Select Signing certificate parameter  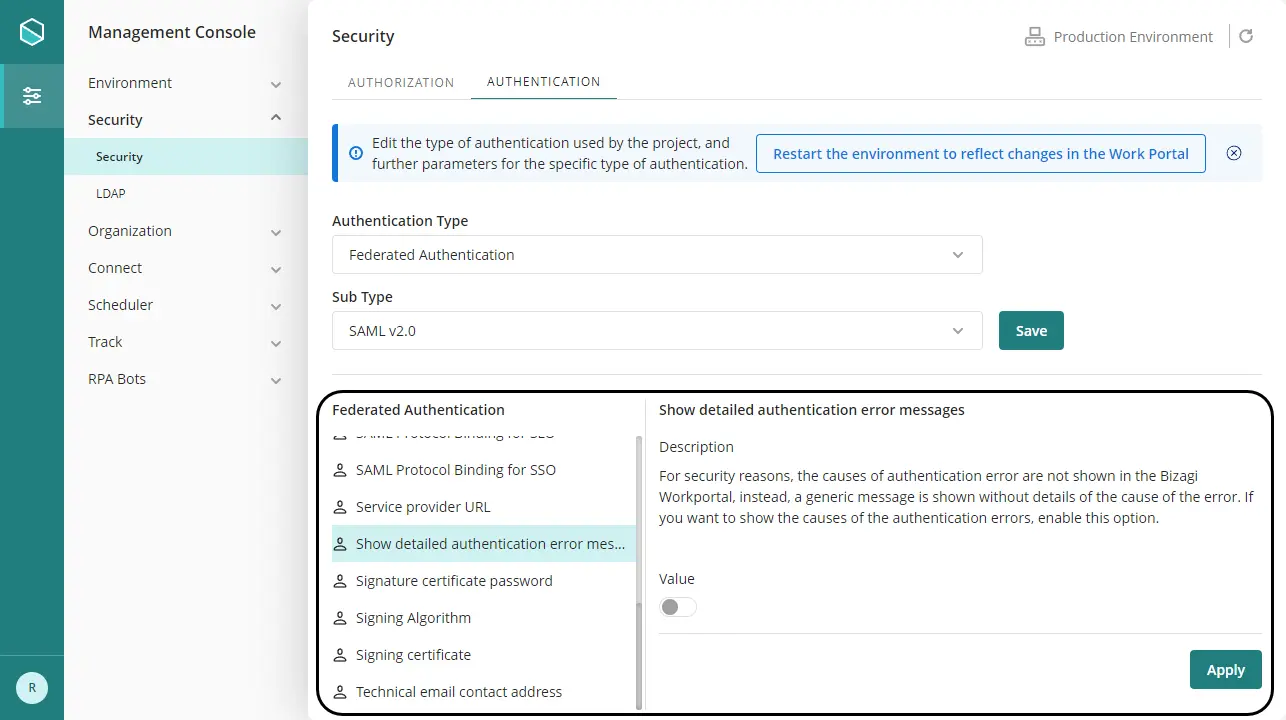click(x=484, y=655)
